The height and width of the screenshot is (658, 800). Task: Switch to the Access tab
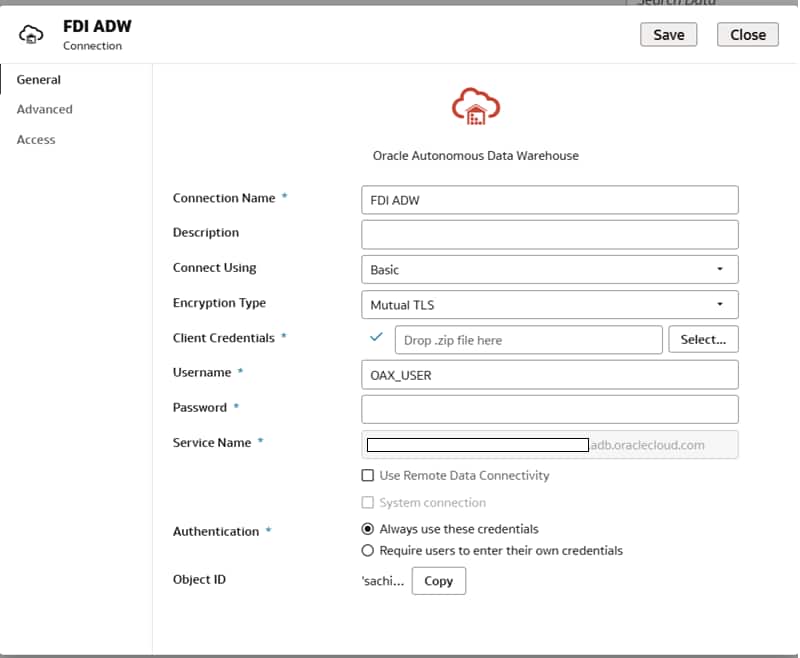(x=36, y=140)
